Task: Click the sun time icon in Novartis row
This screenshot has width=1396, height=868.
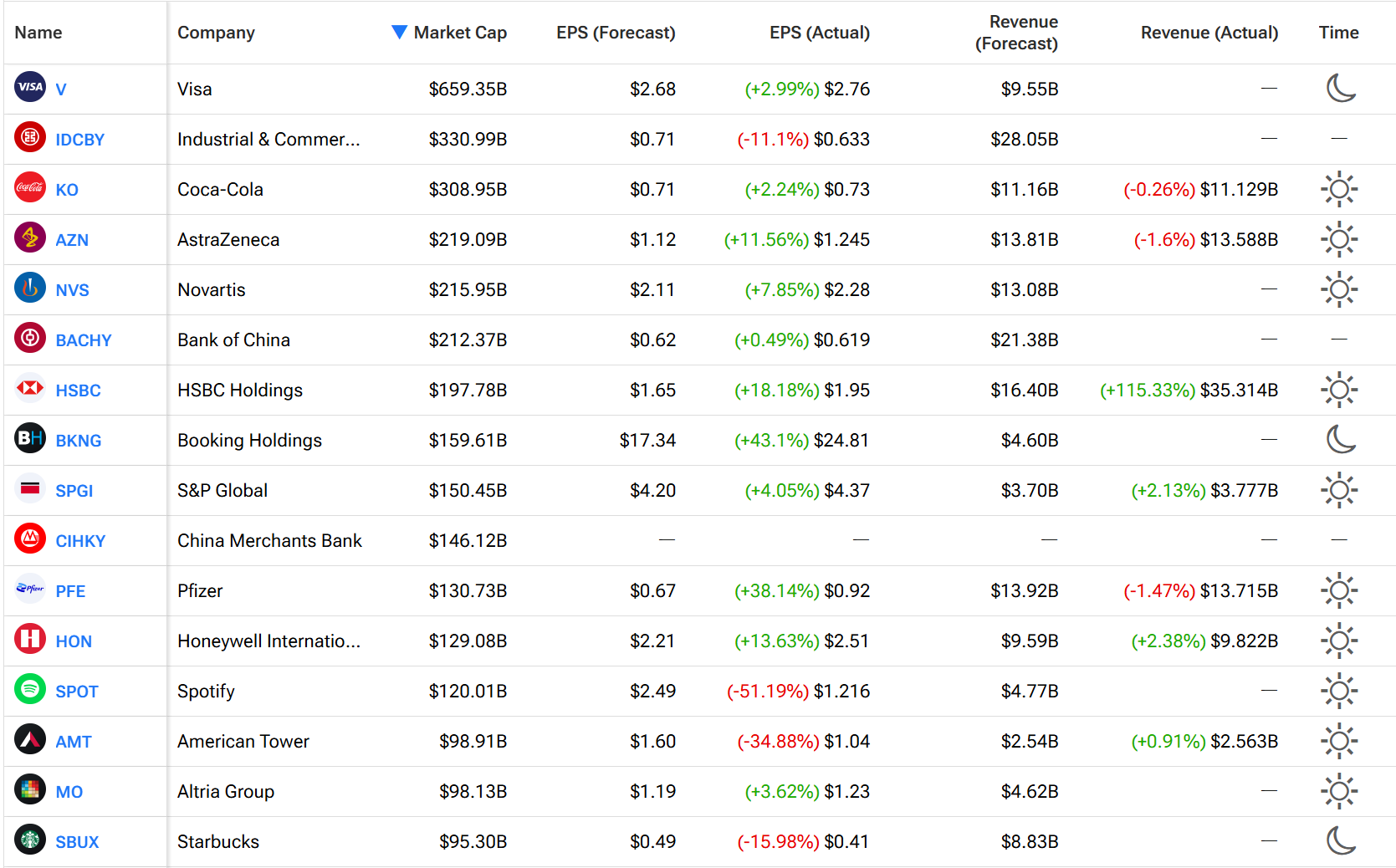Action: (x=1339, y=289)
